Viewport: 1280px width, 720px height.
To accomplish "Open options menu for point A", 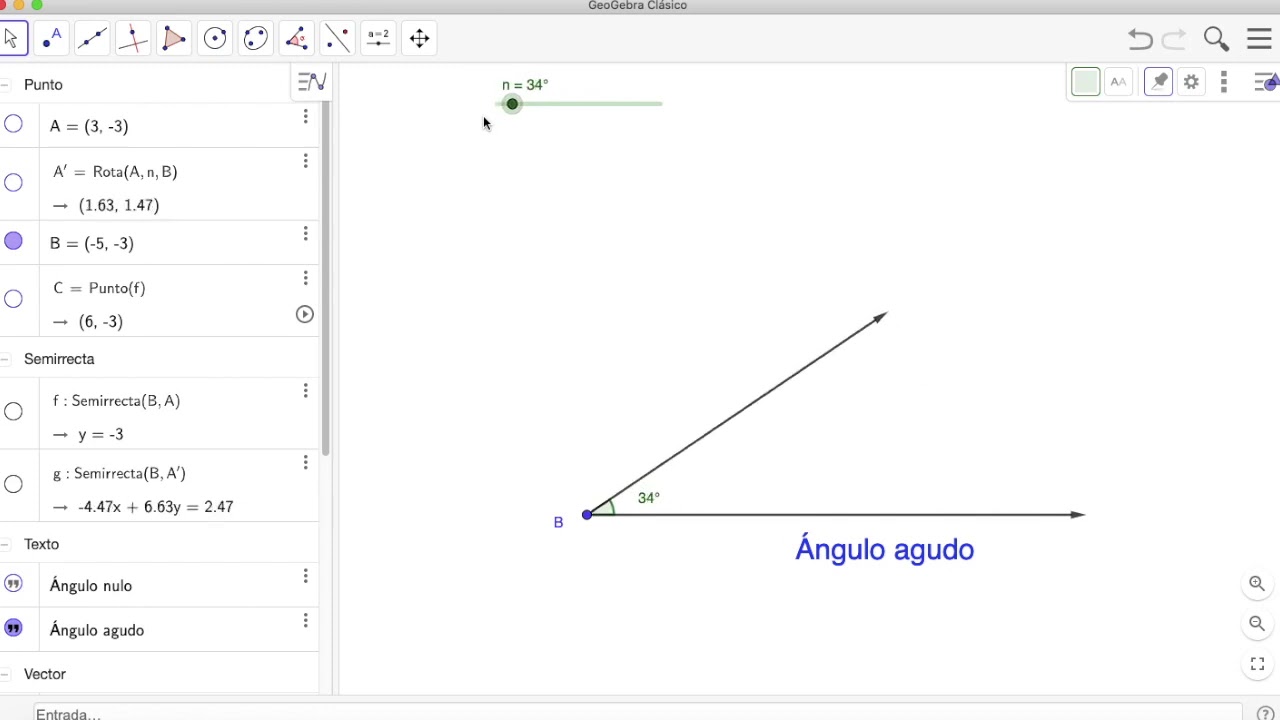I will pos(305,117).
